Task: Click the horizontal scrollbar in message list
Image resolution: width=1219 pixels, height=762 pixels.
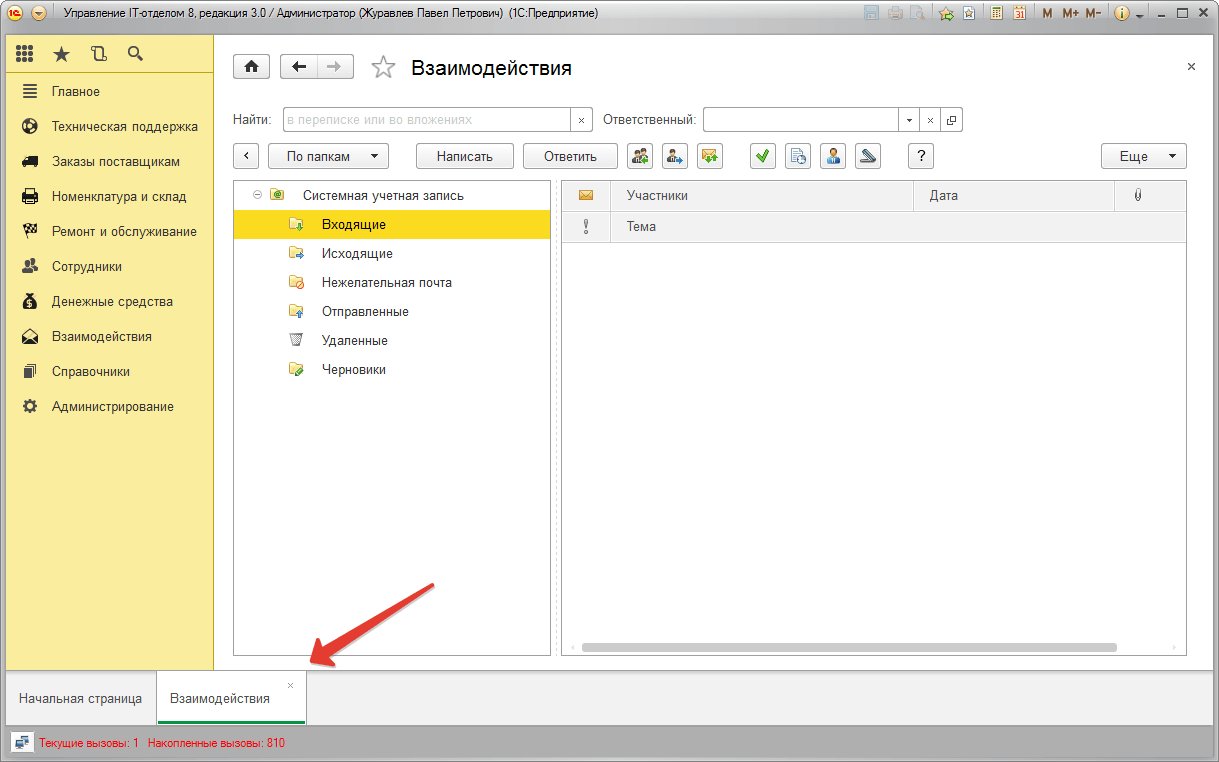Action: tap(848, 647)
